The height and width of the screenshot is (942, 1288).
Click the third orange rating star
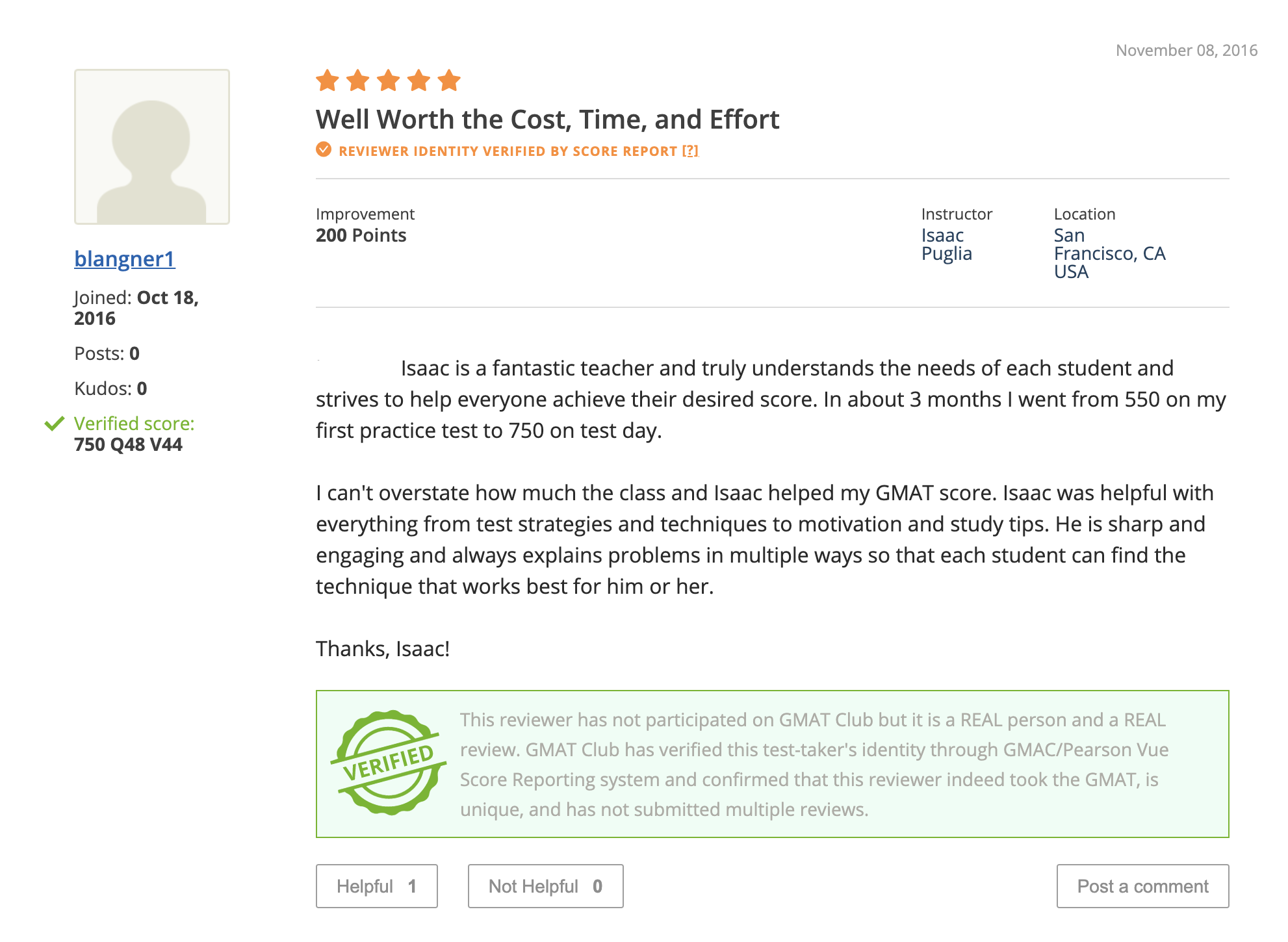click(x=389, y=81)
